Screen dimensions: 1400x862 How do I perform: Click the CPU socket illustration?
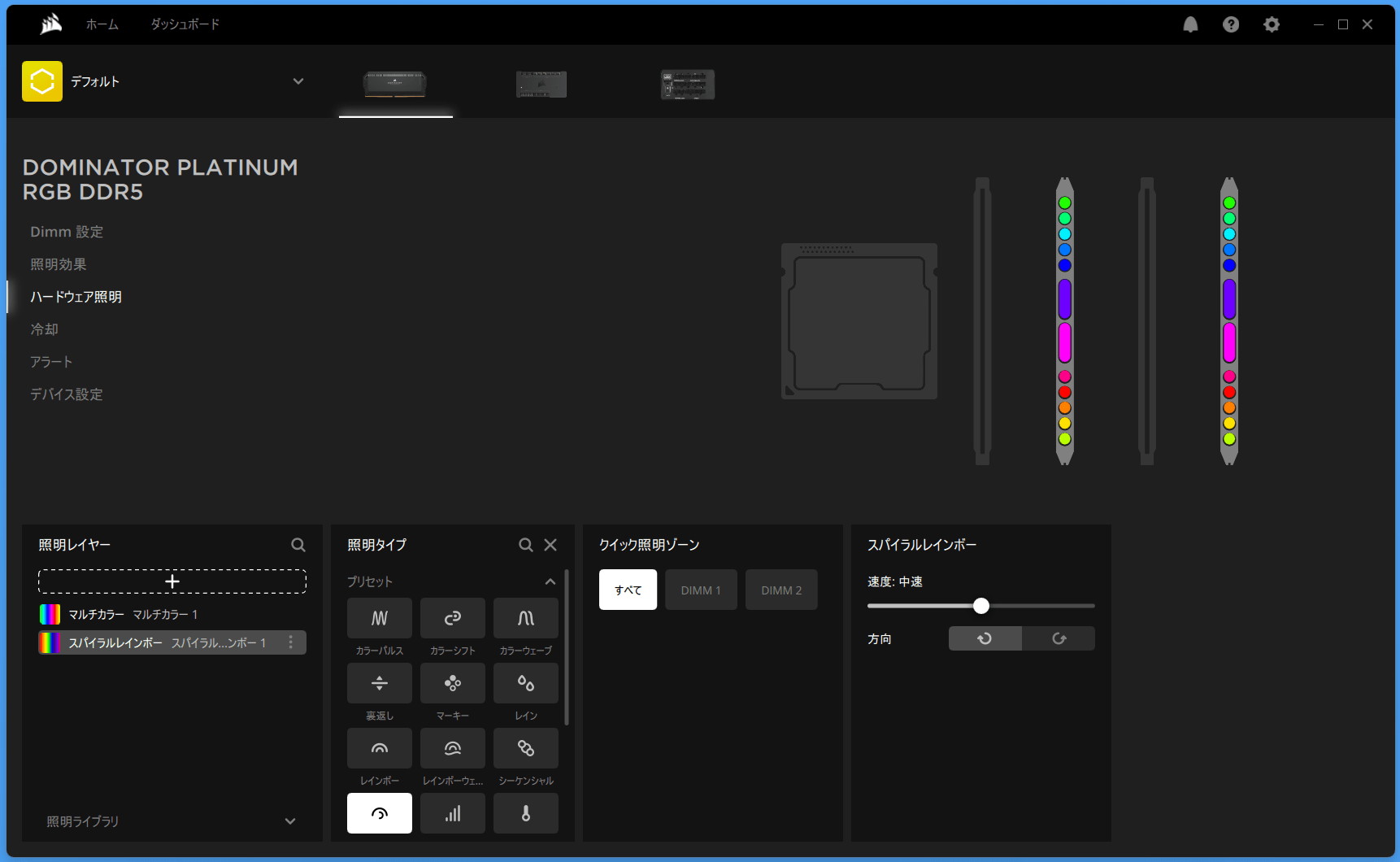[x=859, y=321]
